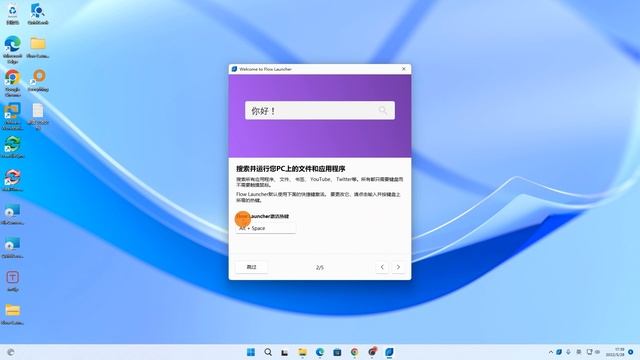Click the weather widget at taskbar left
The image size is (640, 360).
pos(11,352)
